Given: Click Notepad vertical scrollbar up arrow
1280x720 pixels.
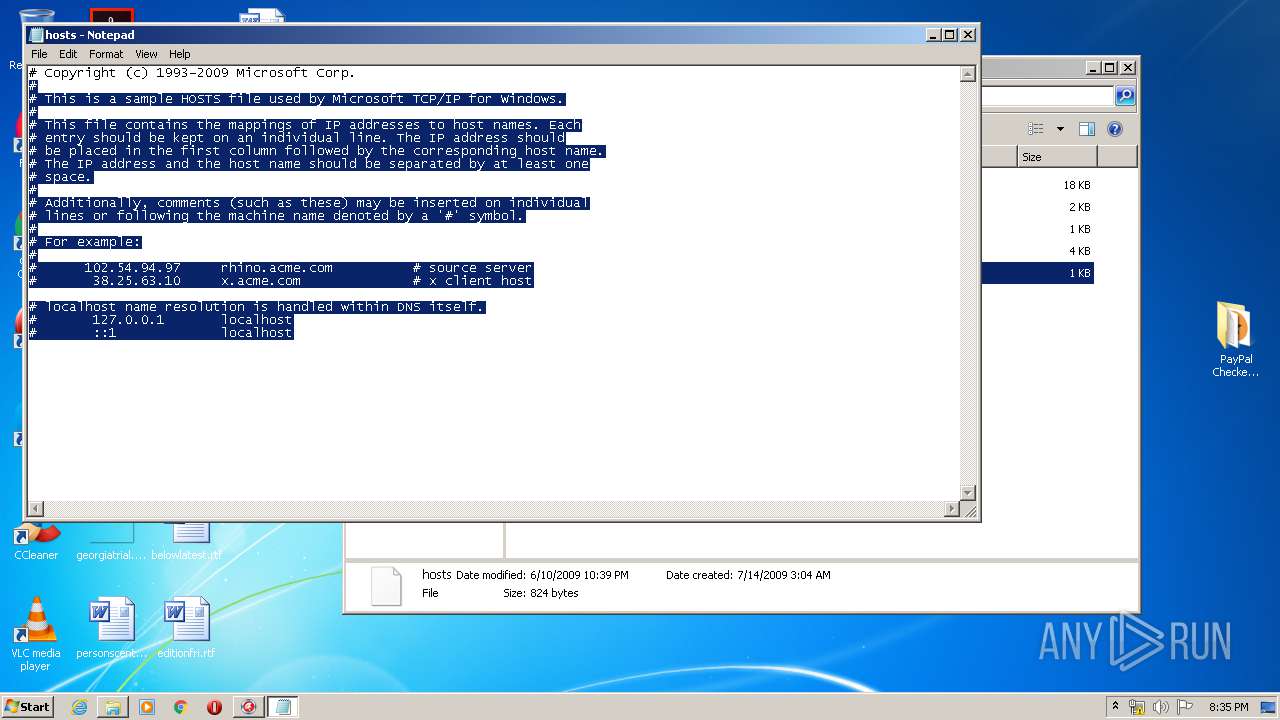Looking at the screenshot, I should point(967,73).
